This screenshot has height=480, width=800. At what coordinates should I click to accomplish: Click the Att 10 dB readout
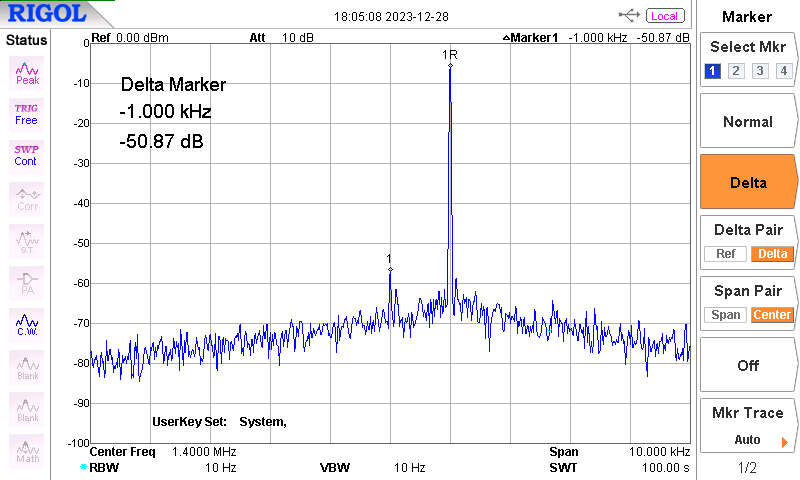pyautogui.click(x=281, y=38)
